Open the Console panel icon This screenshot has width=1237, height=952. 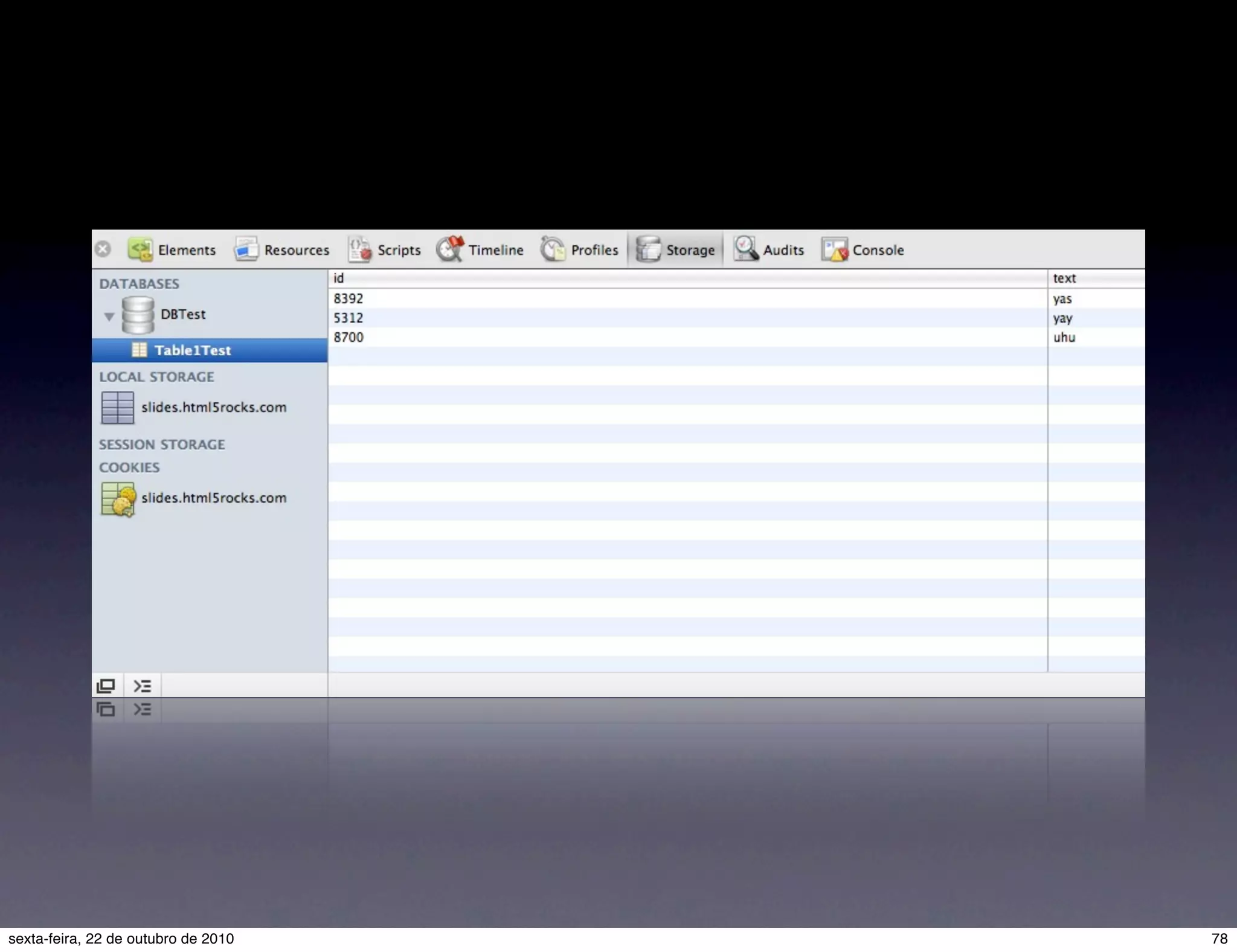(835, 249)
